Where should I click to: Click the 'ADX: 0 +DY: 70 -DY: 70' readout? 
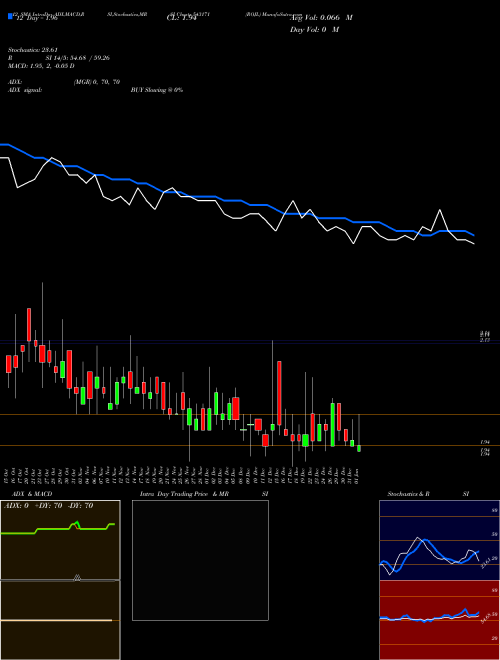pos(48,506)
